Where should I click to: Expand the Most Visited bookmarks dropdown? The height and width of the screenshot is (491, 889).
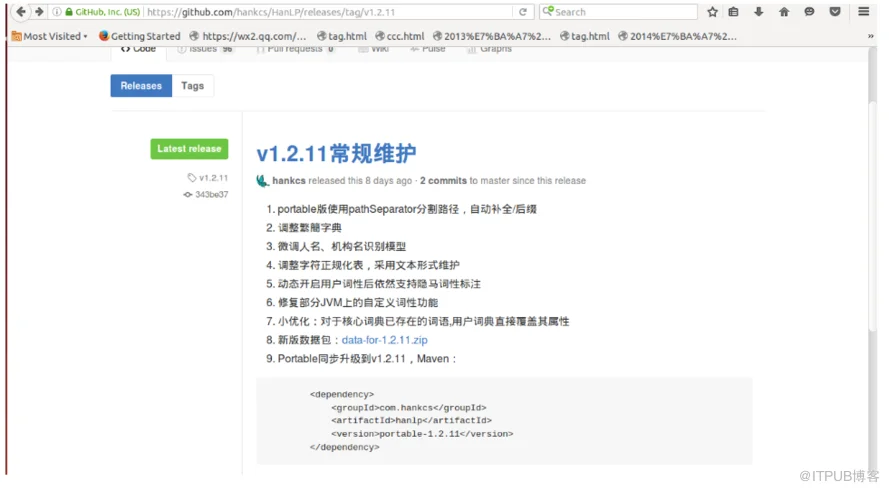coord(49,36)
